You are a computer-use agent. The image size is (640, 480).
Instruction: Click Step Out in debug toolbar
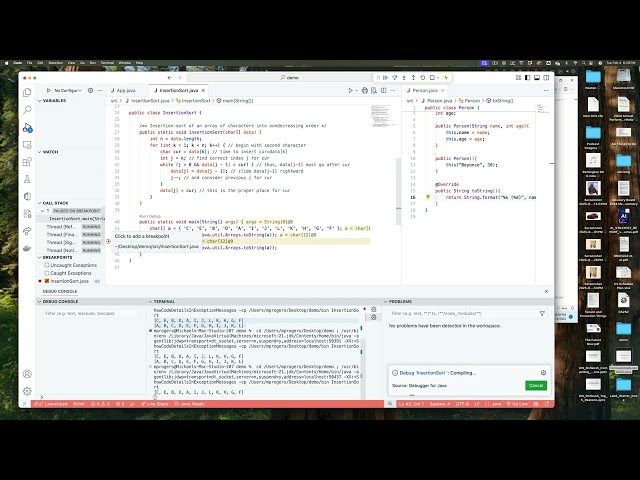(413, 78)
